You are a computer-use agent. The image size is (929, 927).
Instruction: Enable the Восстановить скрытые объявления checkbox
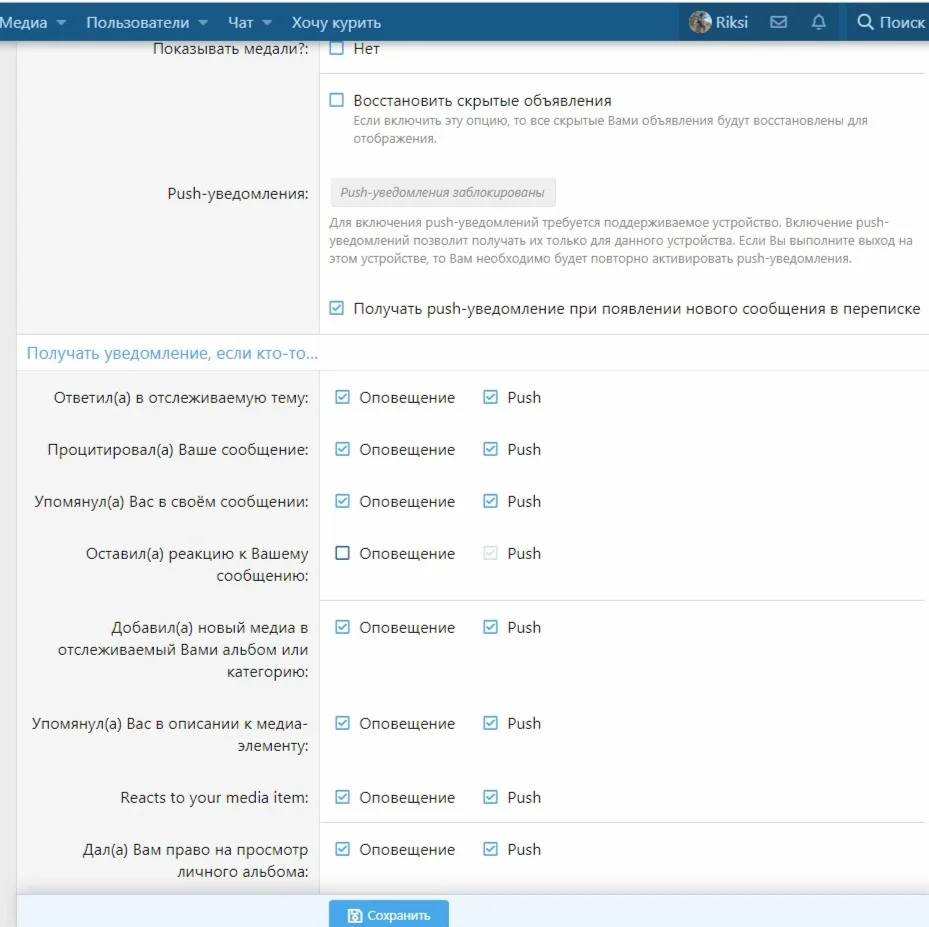coord(337,100)
